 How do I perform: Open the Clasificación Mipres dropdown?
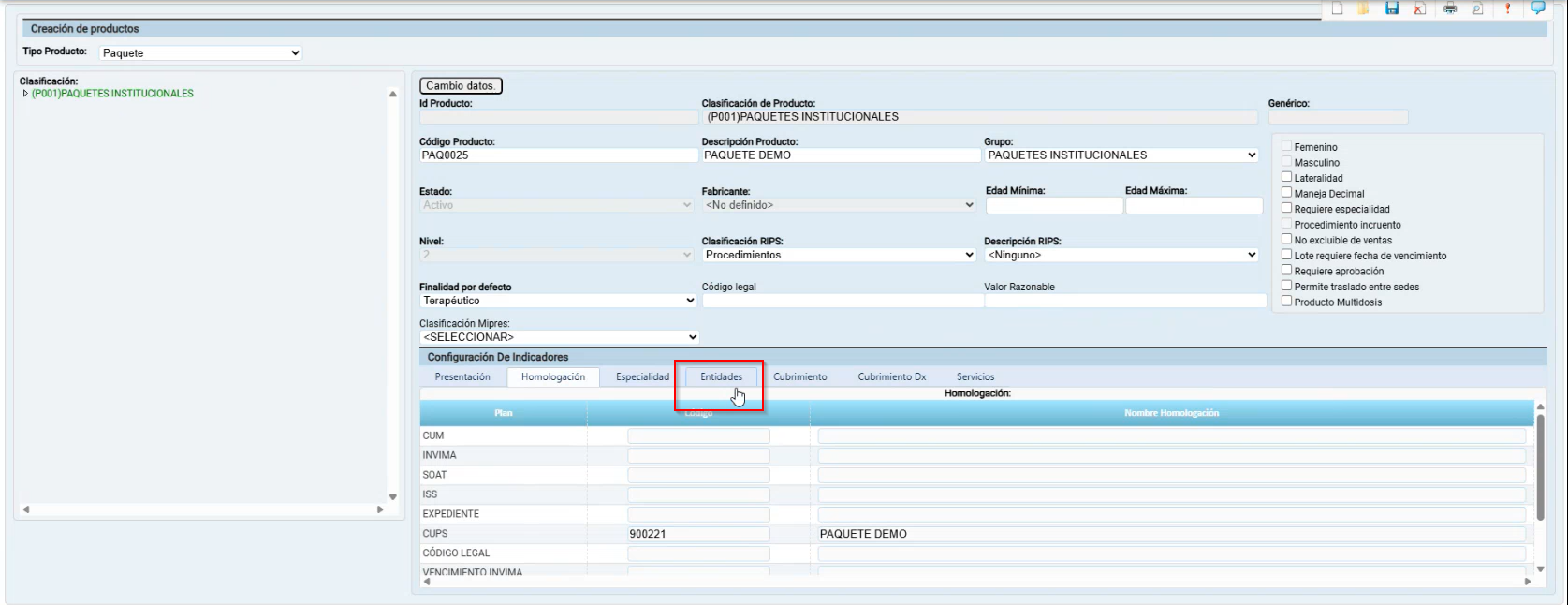click(559, 337)
